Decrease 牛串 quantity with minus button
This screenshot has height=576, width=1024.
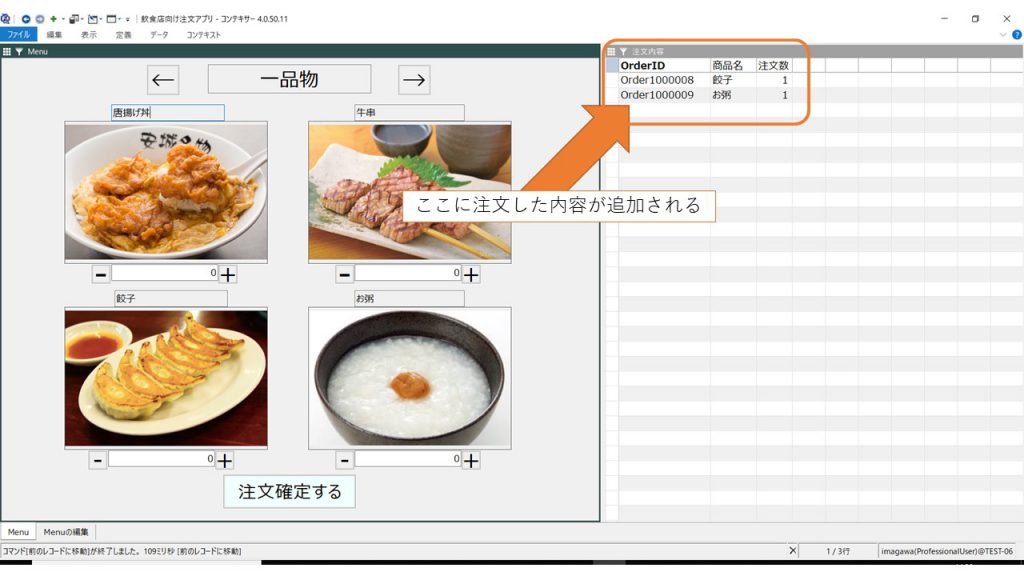tap(344, 274)
